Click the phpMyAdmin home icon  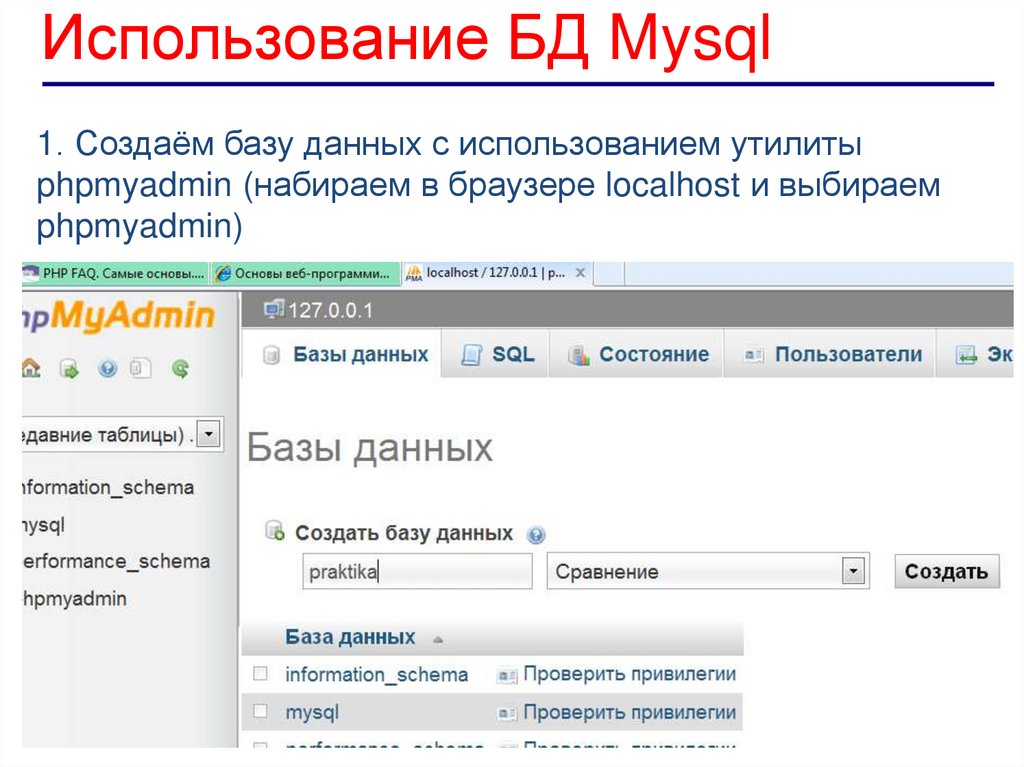(31, 368)
